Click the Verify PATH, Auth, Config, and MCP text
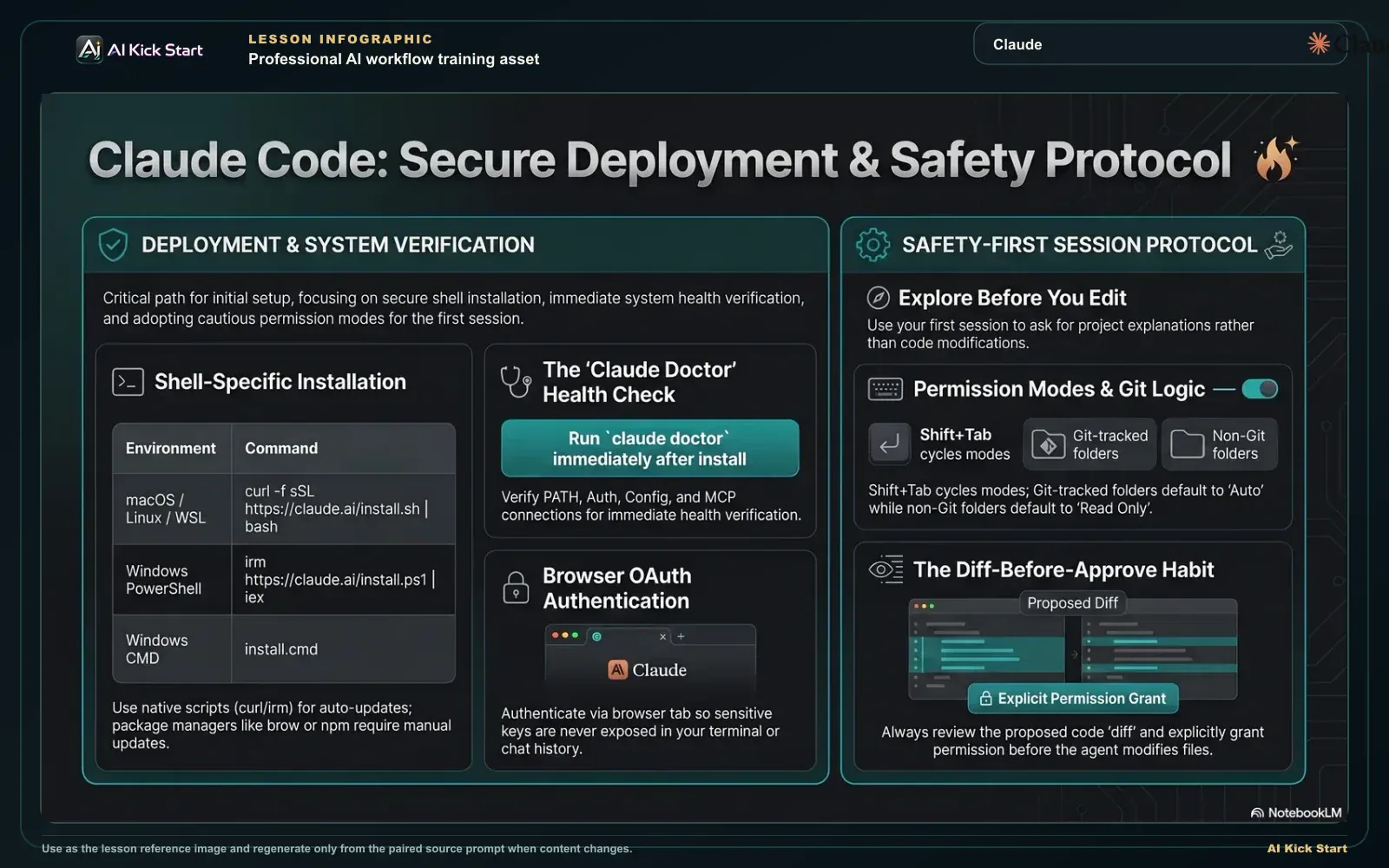The height and width of the screenshot is (868, 1389). click(x=651, y=506)
